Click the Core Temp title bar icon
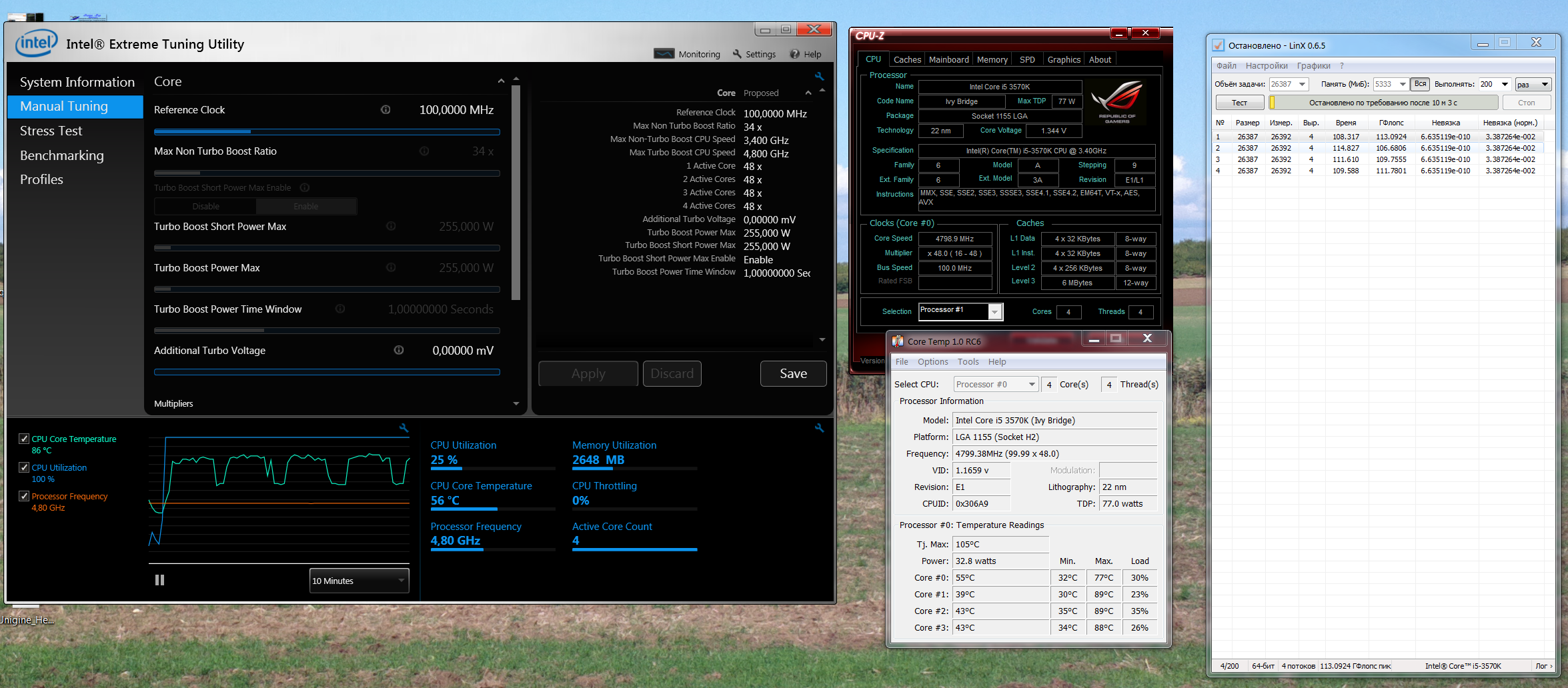 tap(898, 341)
